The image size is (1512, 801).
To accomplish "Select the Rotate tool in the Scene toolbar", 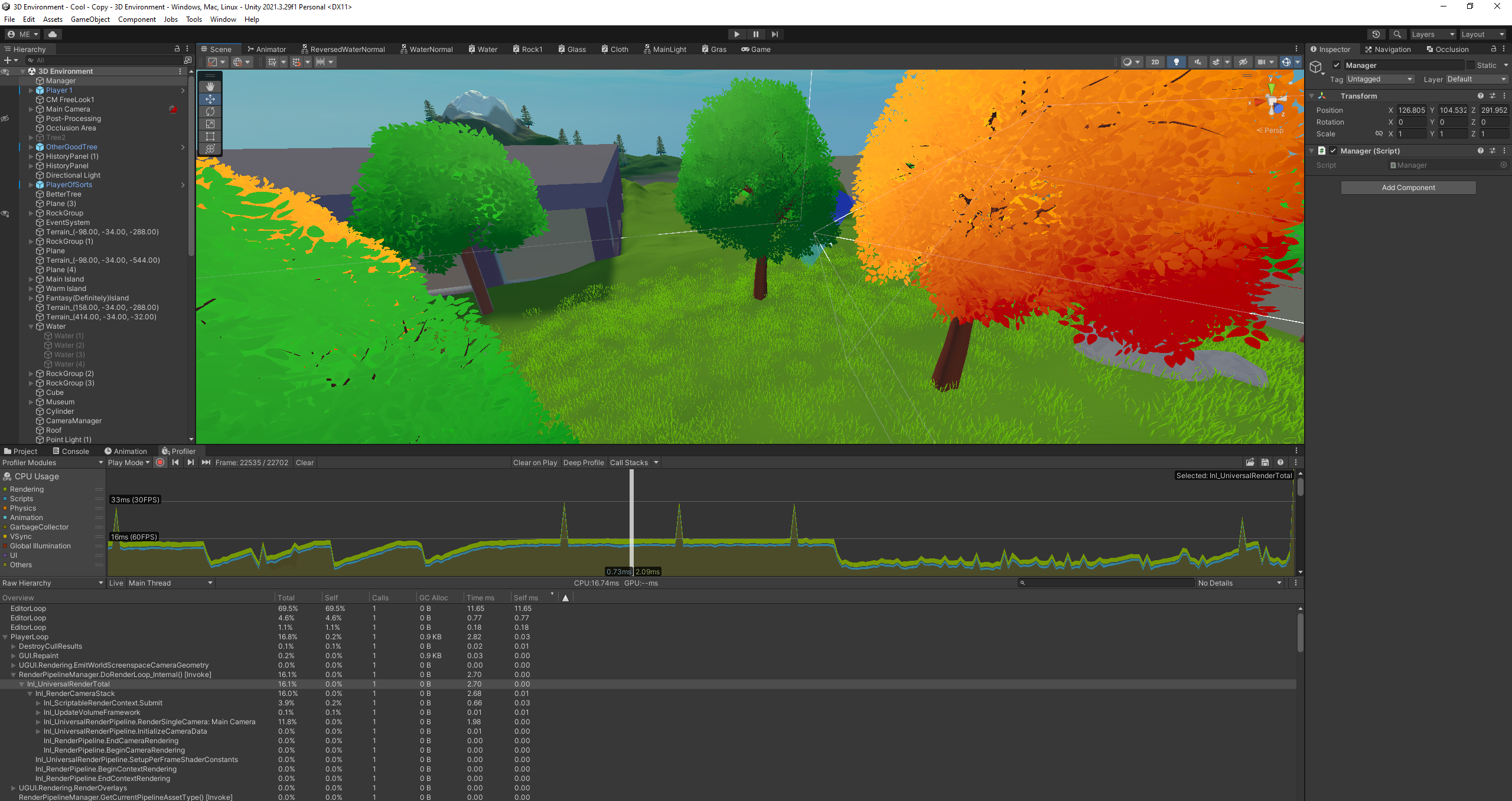I will [x=210, y=112].
